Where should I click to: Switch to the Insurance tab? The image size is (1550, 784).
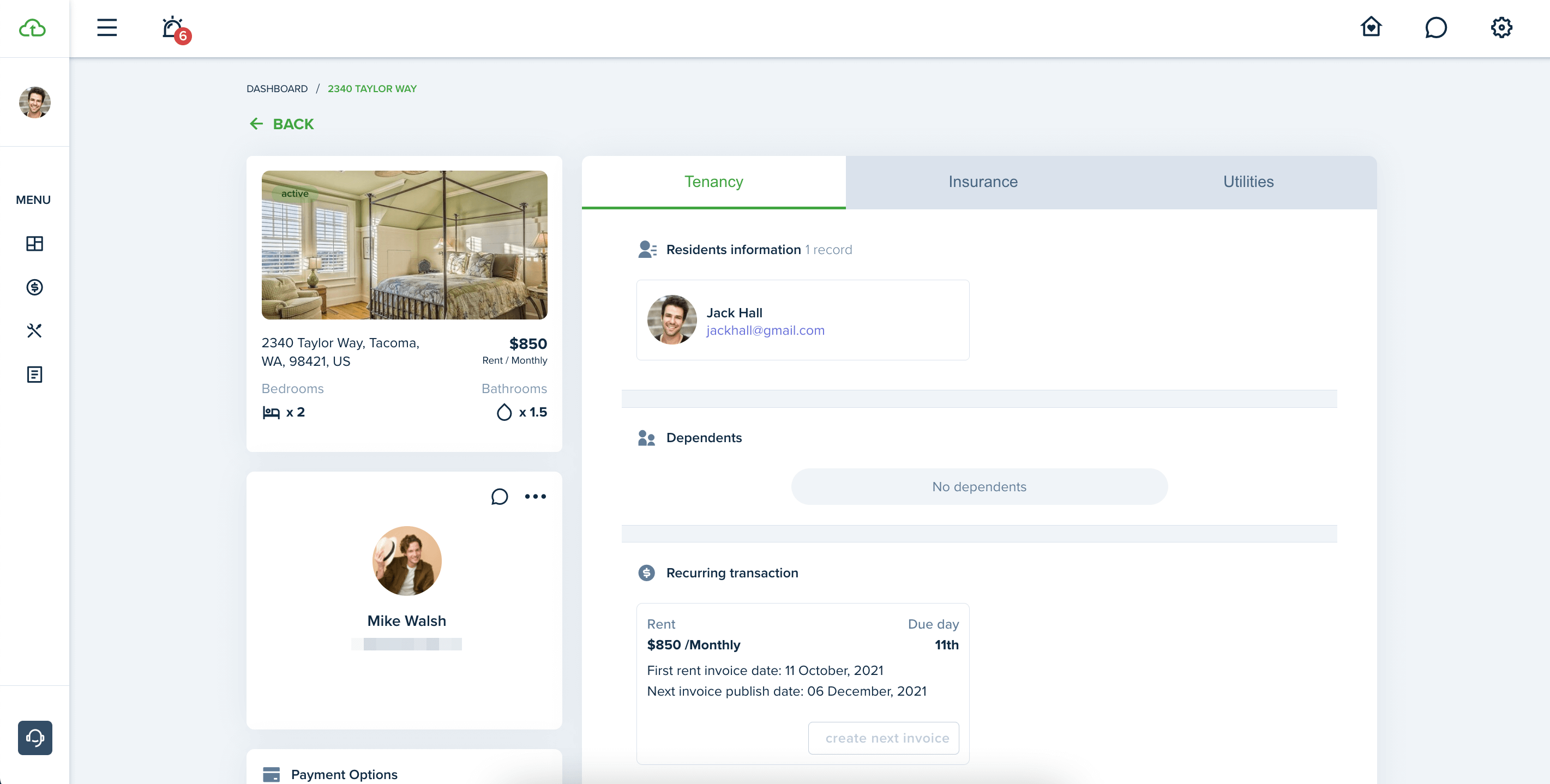[983, 182]
